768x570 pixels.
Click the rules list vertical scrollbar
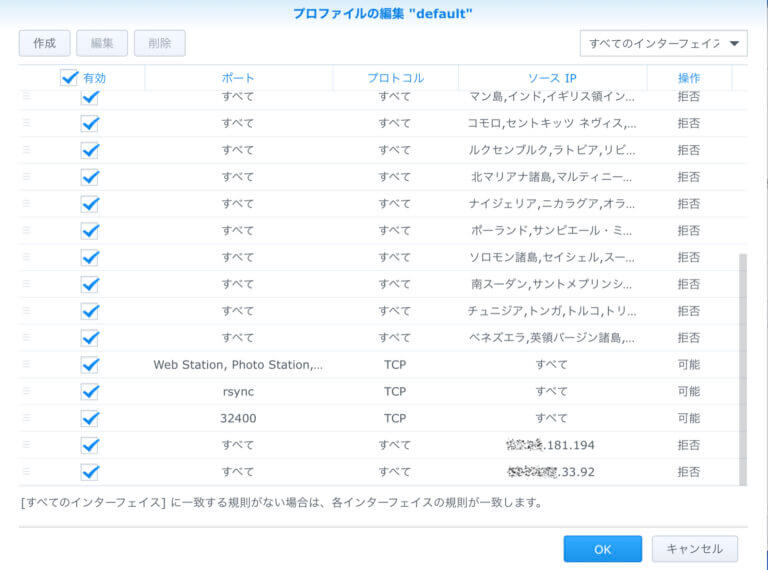click(x=743, y=370)
